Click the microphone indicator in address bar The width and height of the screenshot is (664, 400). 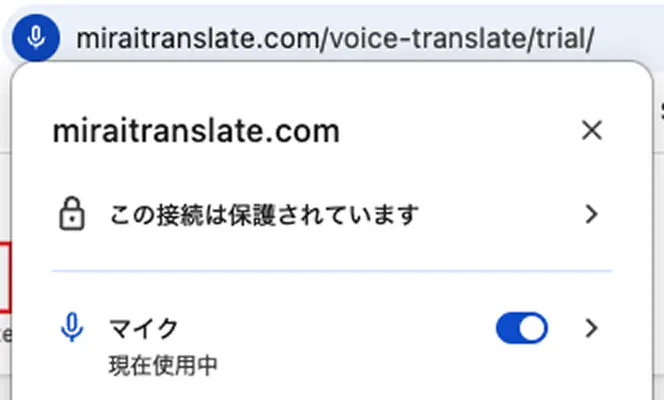(36, 38)
